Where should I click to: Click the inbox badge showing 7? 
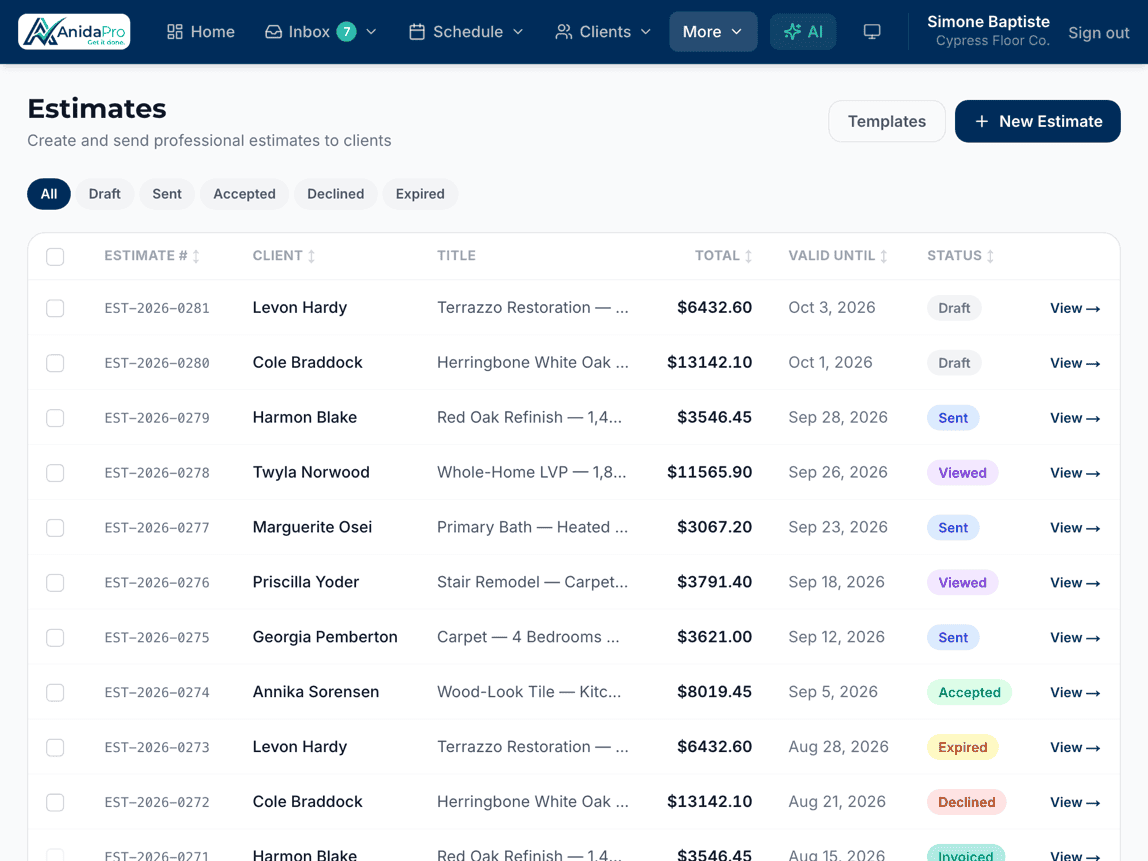click(346, 31)
